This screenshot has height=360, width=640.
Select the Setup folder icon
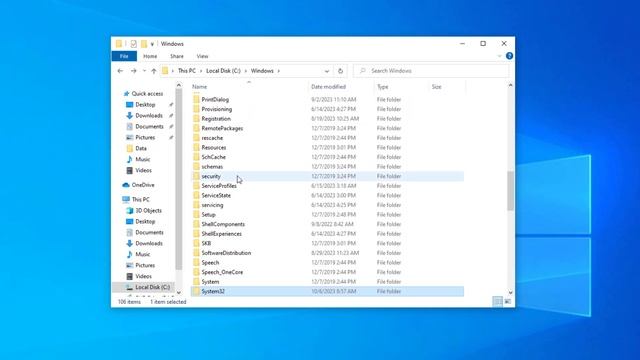tap(196, 215)
